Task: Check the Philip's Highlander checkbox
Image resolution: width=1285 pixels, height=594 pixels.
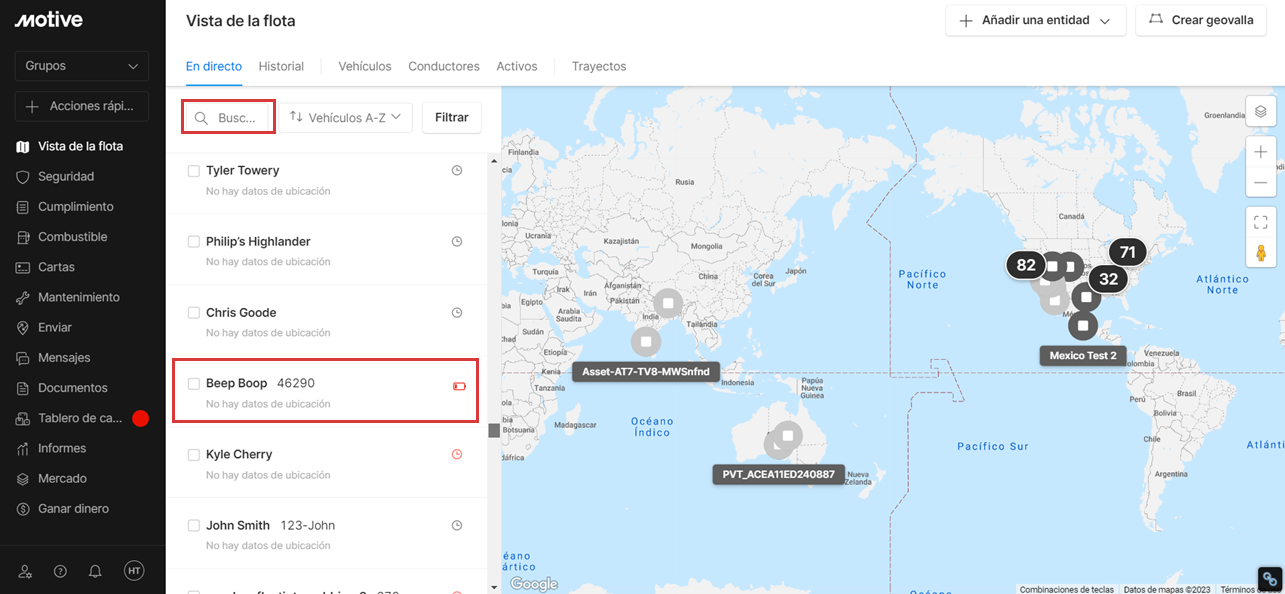Action: (x=194, y=242)
